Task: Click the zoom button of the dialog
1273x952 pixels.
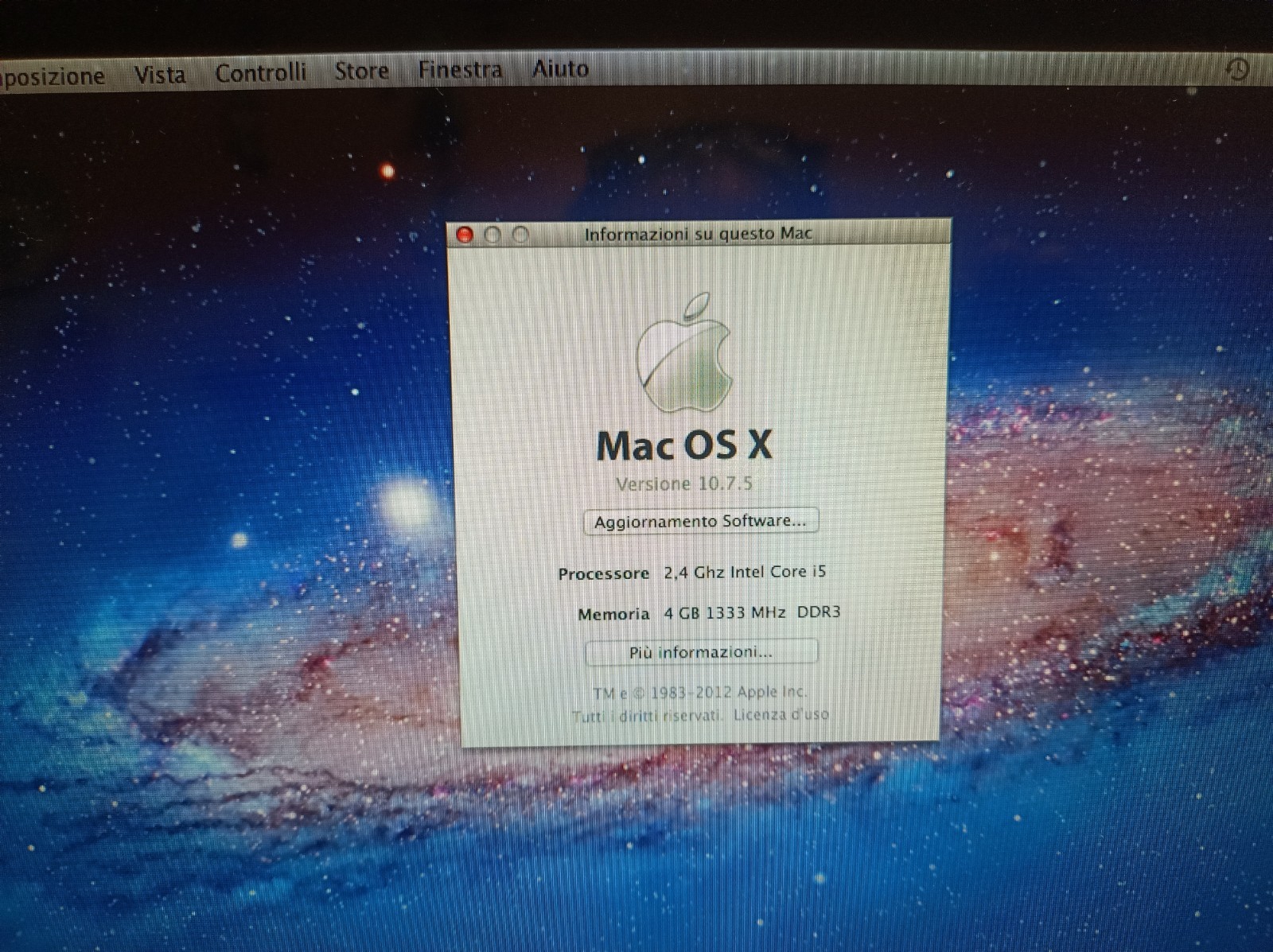Action: [520, 235]
